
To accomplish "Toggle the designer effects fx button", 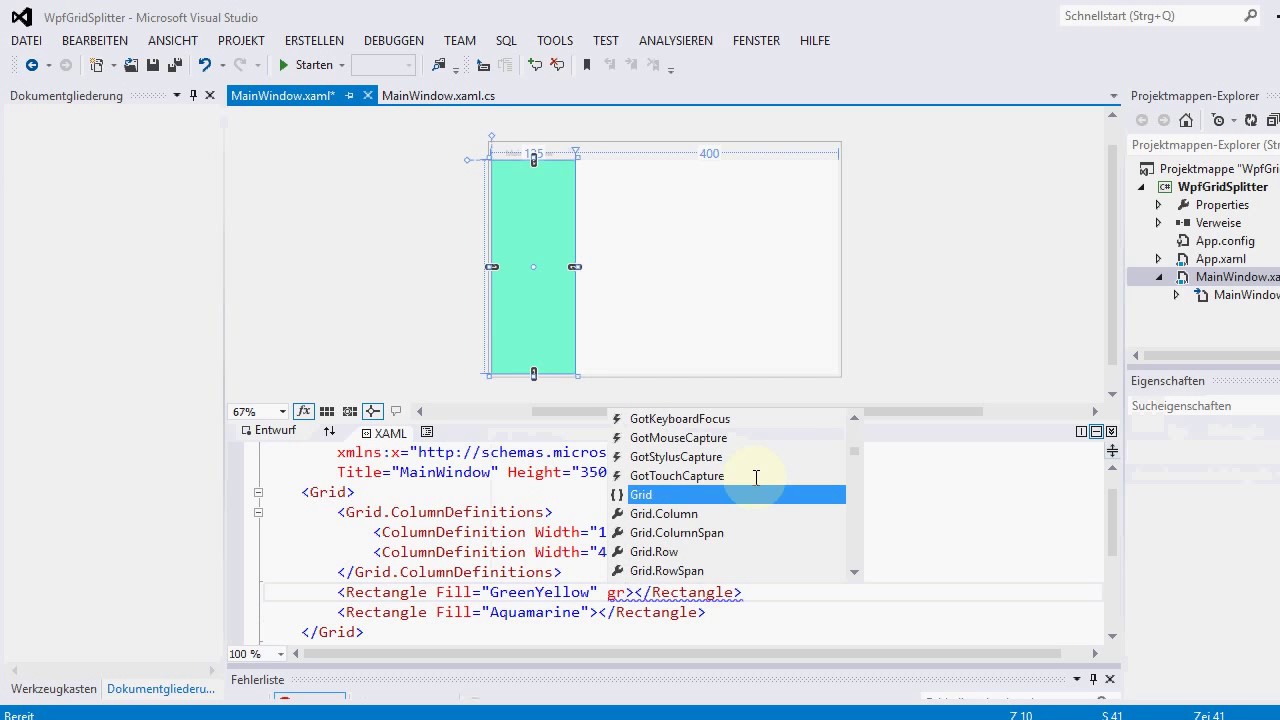I will pos(304,411).
